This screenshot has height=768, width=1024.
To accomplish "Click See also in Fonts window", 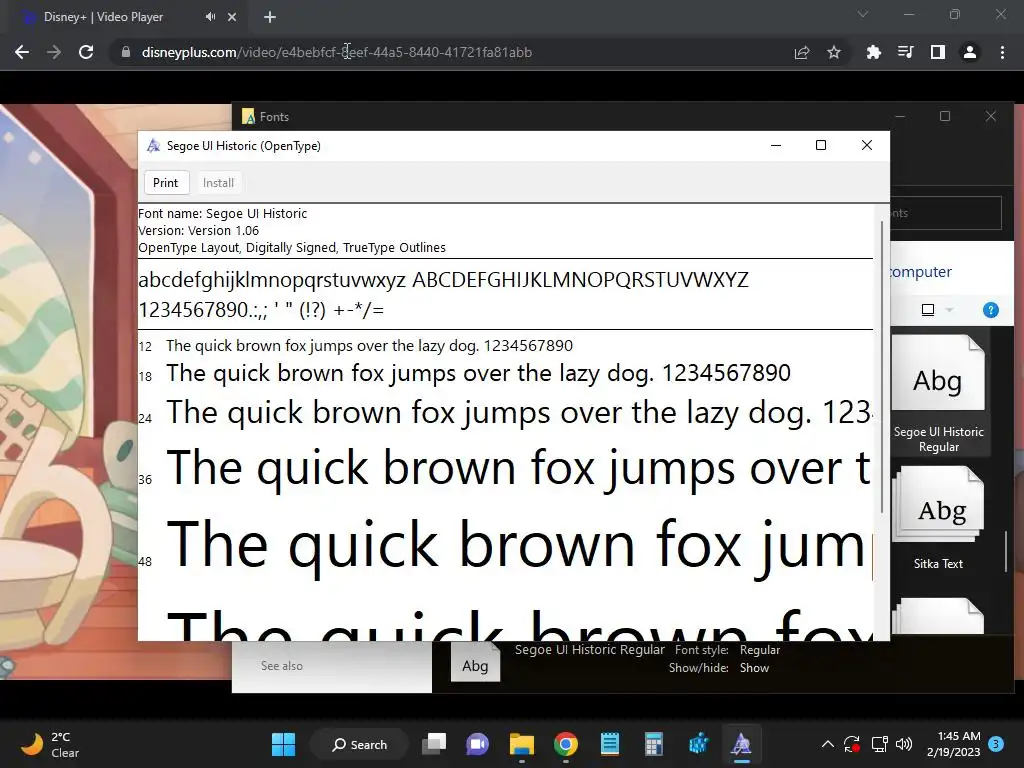I will 281,665.
